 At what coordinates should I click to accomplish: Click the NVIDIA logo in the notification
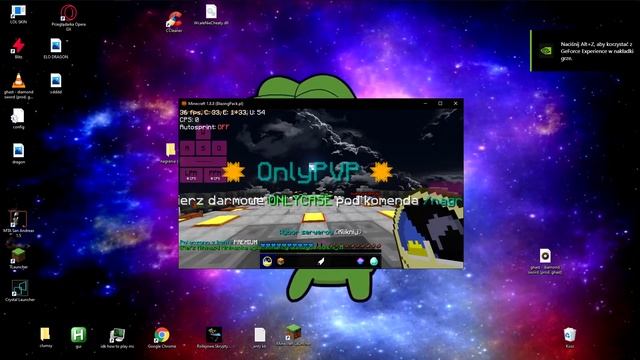[546, 51]
